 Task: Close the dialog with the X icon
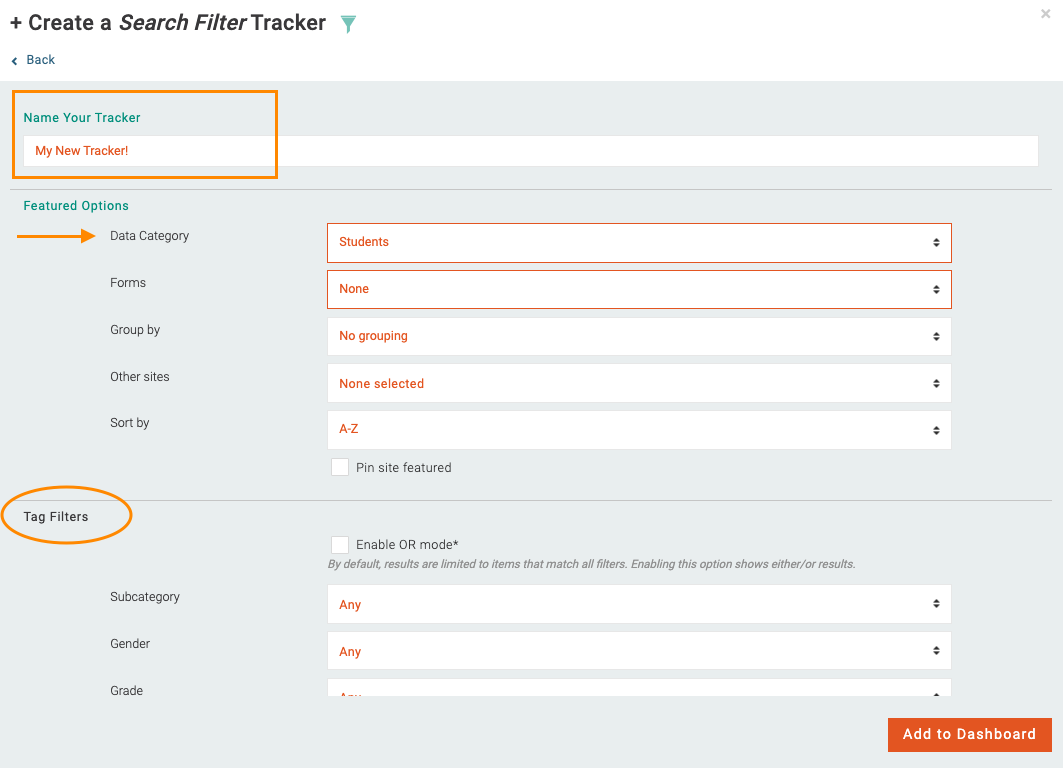coord(1045,14)
